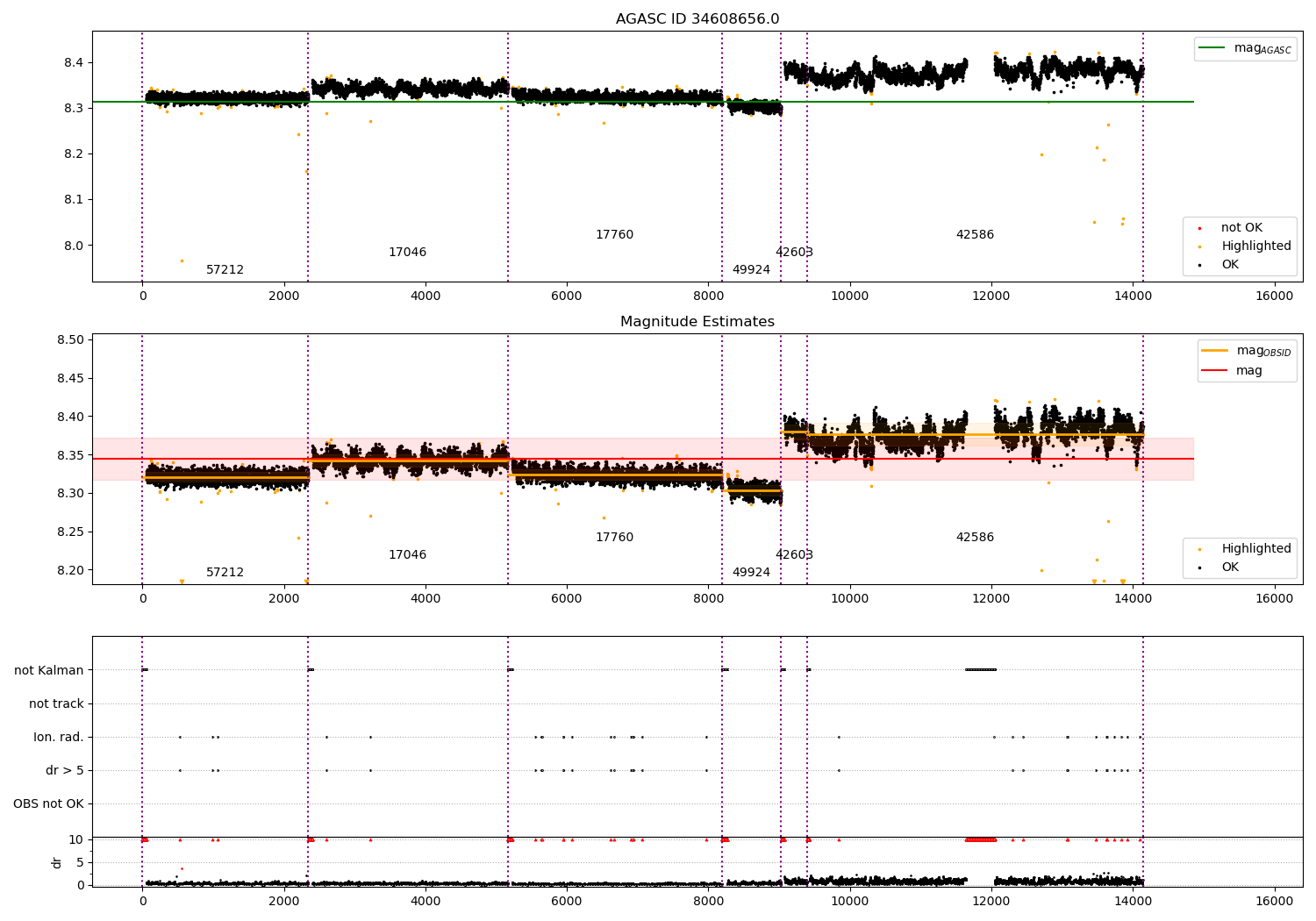1316x921 pixels.
Task: Click the 'Ion. rad.' axis label
Action: pos(59,738)
